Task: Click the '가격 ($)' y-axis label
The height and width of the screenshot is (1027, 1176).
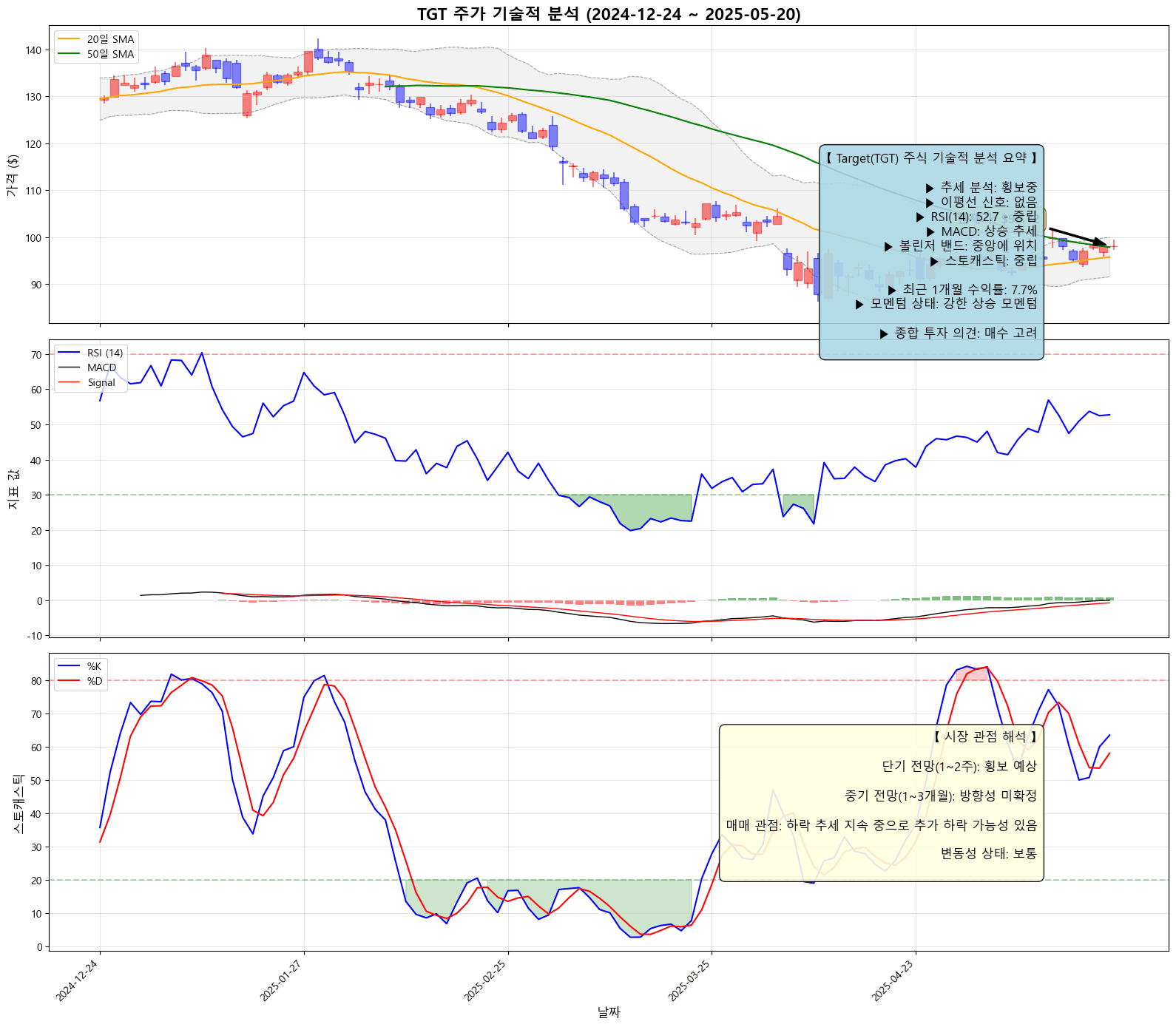Action: click(x=13, y=175)
